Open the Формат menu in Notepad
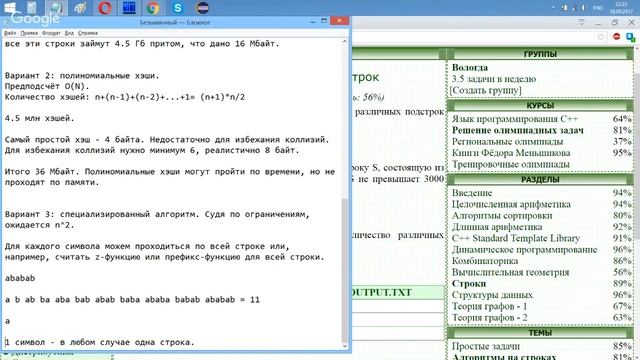This screenshot has width=640, height=360. [51, 33]
